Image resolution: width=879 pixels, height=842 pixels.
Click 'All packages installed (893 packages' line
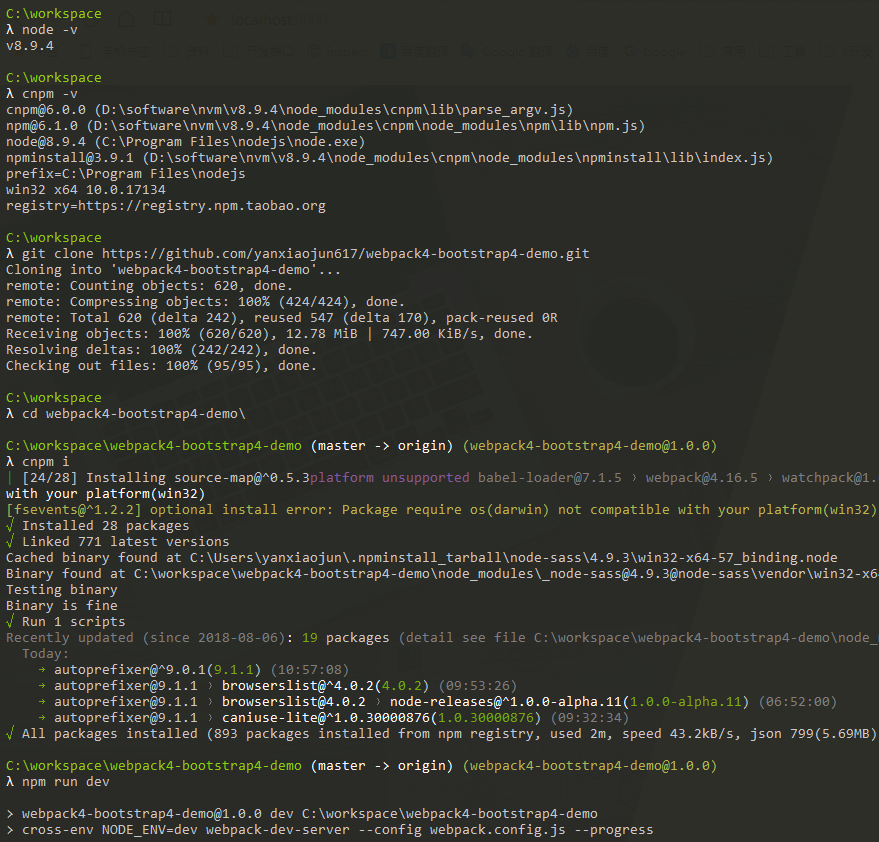[x=442, y=734]
